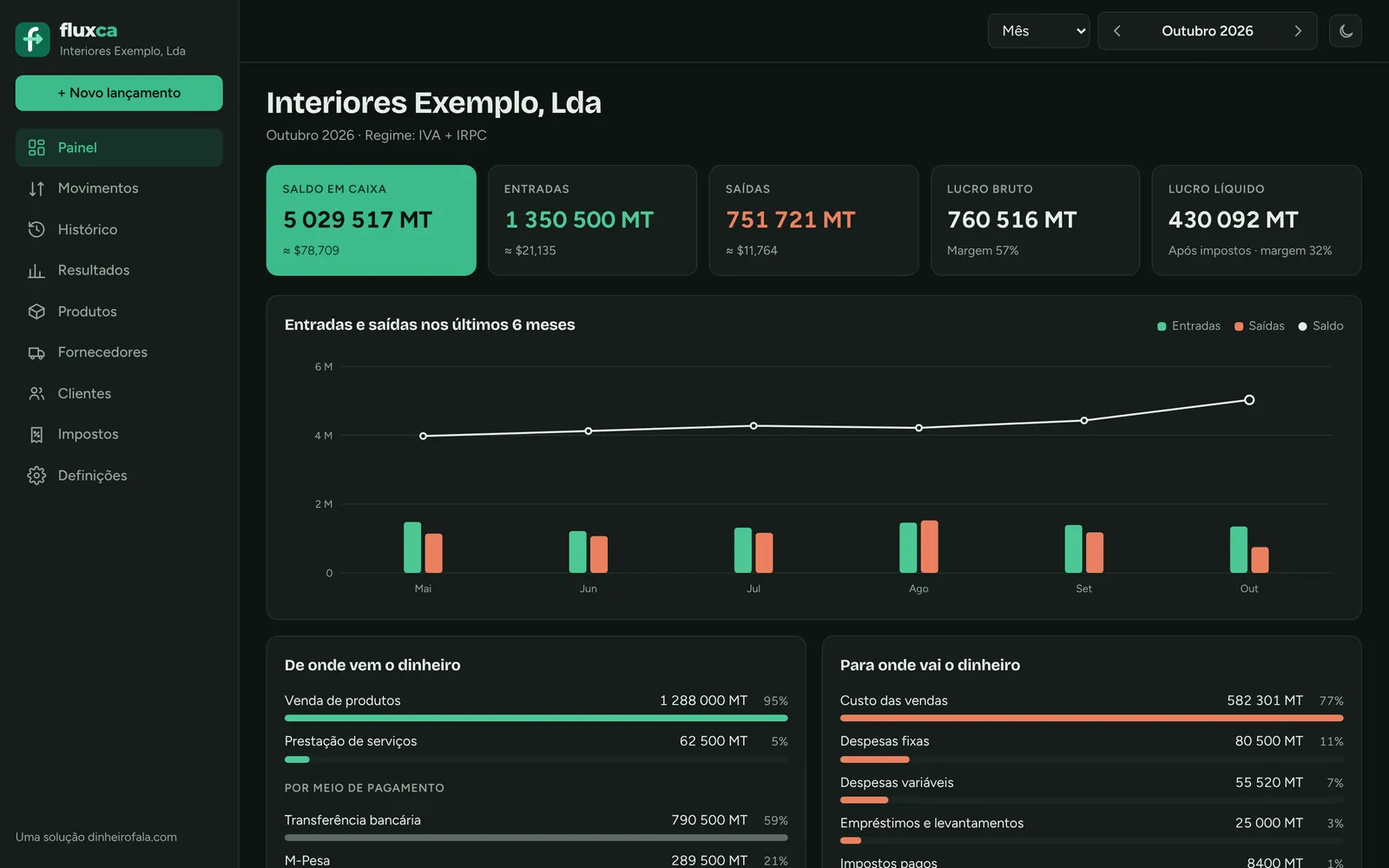Image resolution: width=1389 pixels, height=868 pixels.
Task: Open the Movimentos menu item
Action: (119, 188)
